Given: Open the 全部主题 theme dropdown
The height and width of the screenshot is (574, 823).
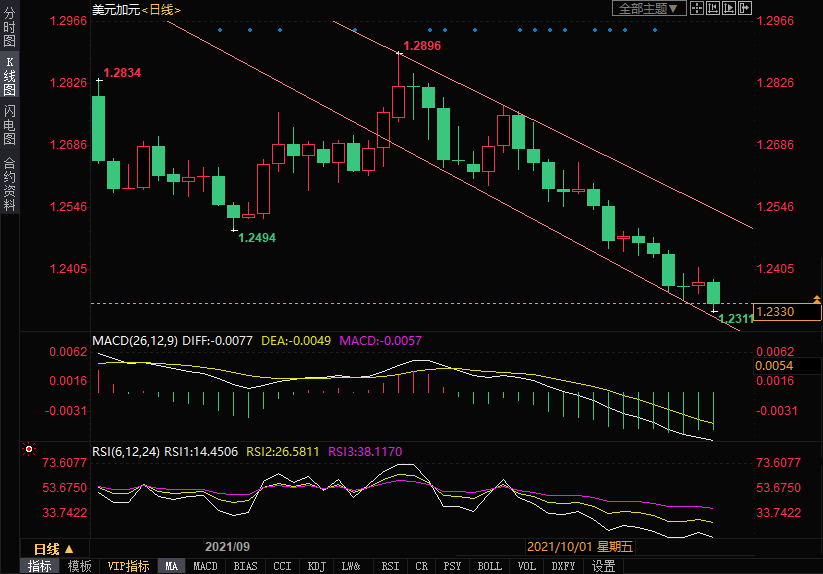Looking at the screenshot, I should [x=648, y=8].
